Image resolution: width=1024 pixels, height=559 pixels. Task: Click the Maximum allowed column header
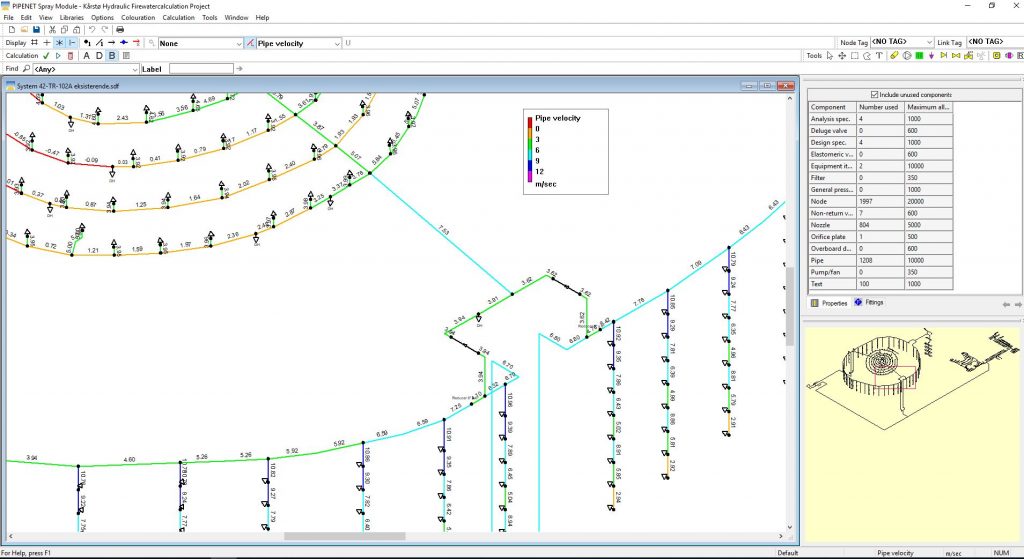pos(929,106)
